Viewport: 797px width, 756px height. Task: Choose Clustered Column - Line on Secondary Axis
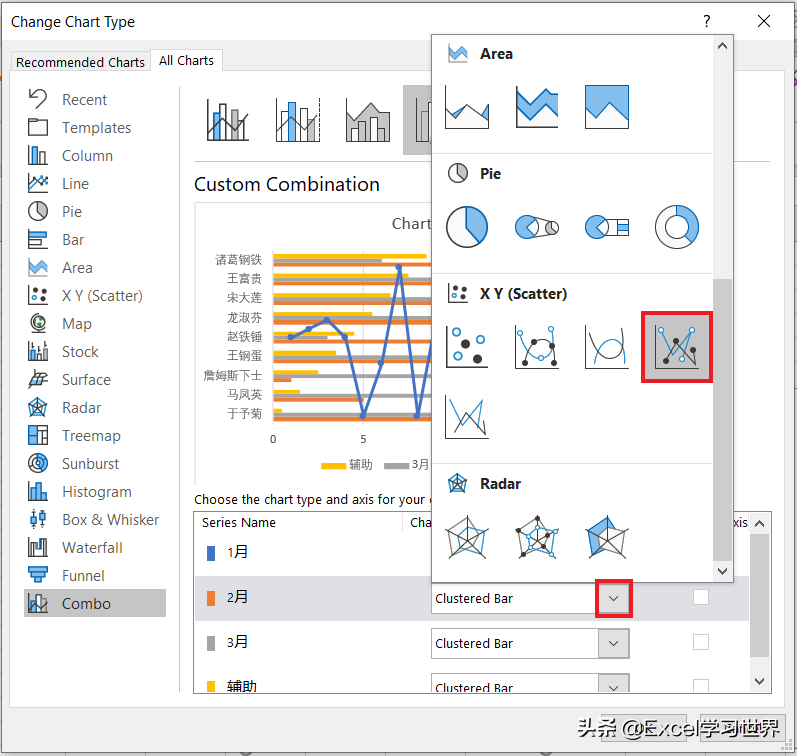coord(298,120)
